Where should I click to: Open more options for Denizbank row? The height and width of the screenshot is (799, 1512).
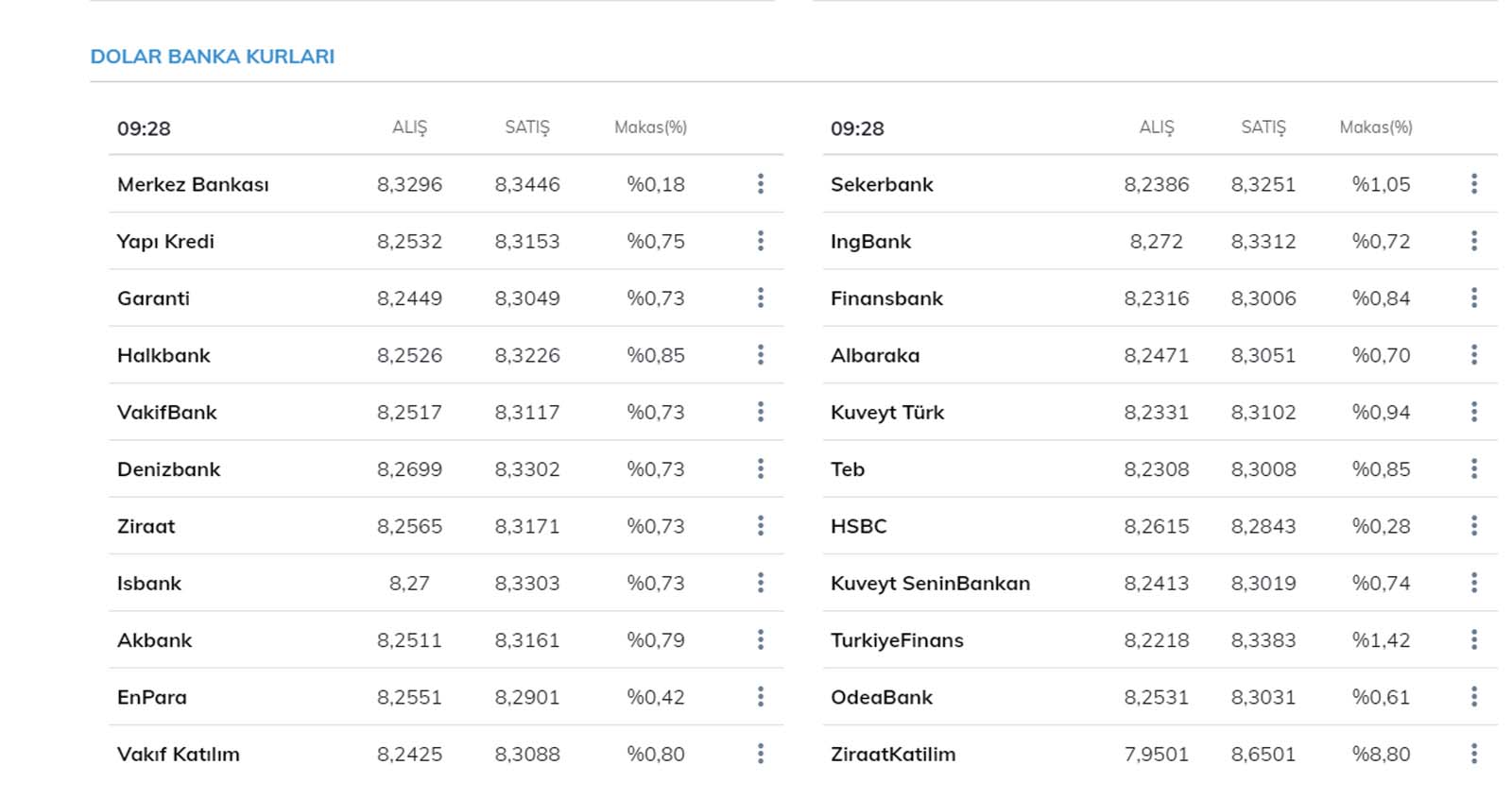[760, 469]
